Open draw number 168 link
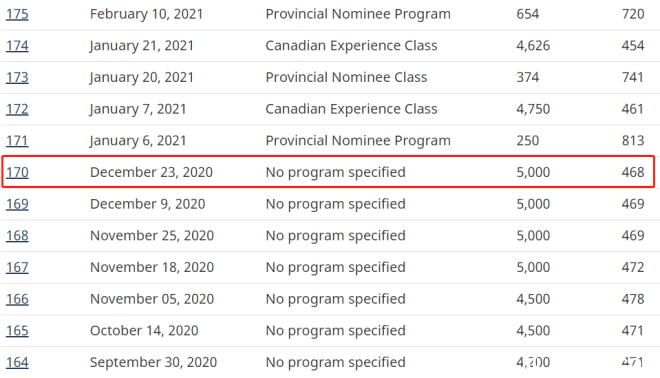Viewport: 660px width, 378px height. [17, 236]
